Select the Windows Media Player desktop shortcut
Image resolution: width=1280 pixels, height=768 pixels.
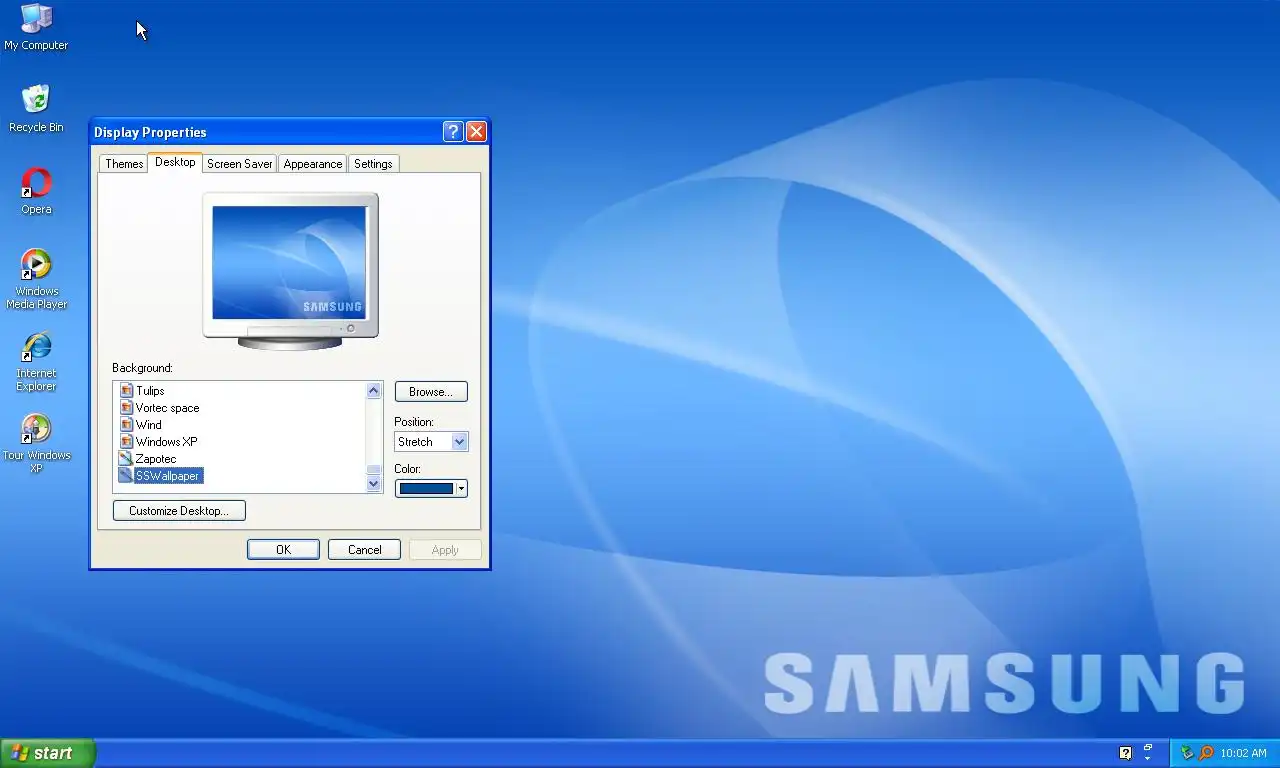(x=36, y=279)
